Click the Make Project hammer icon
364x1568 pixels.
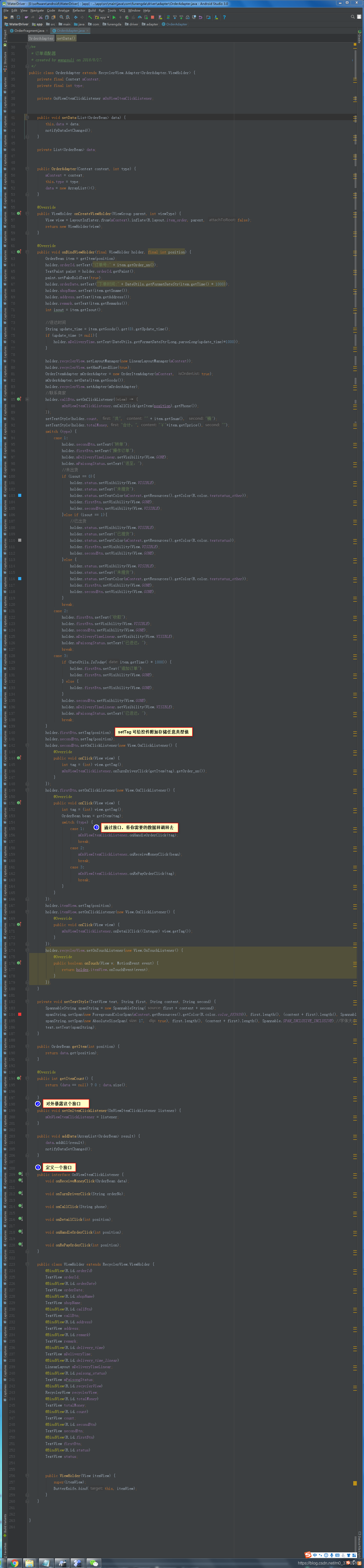pos(90,17)
